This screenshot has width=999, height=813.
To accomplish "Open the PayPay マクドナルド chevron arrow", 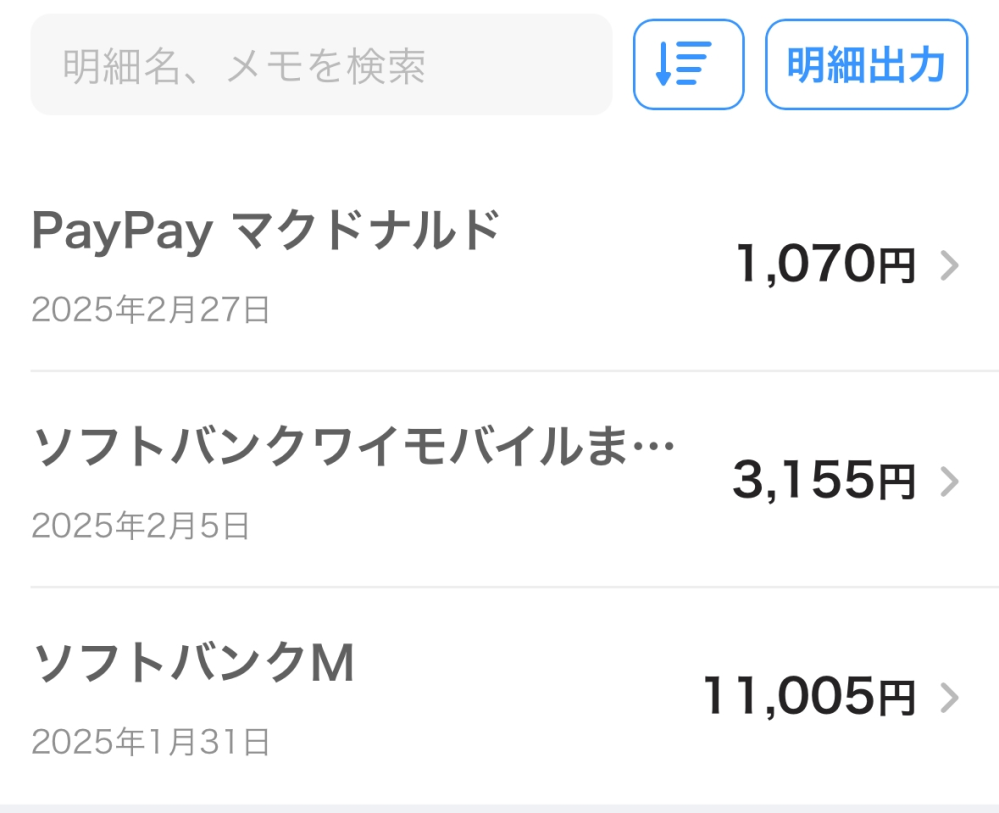I will coord(950,266).
